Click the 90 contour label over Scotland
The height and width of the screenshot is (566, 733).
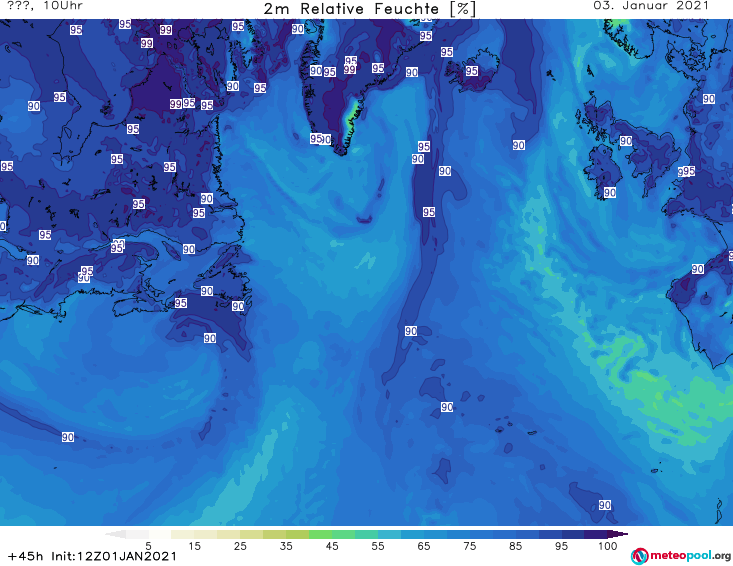click(626, 141)
